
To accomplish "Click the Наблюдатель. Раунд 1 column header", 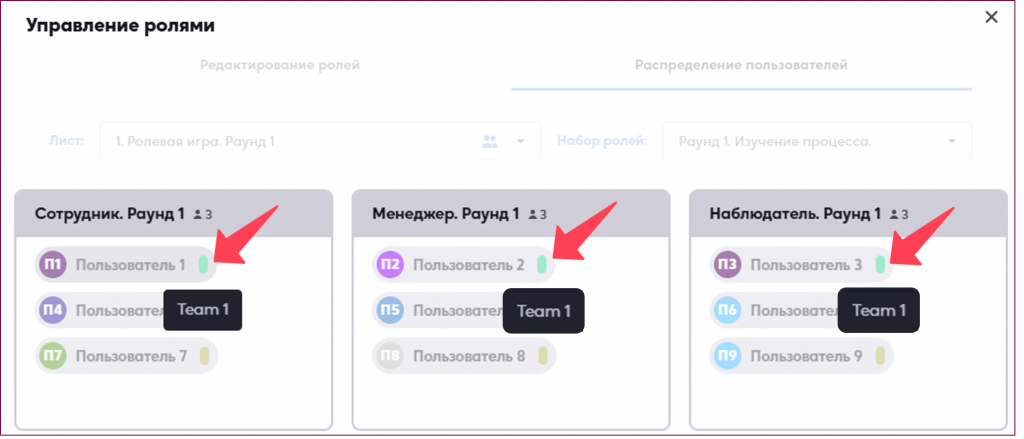I will pos(848,214).
